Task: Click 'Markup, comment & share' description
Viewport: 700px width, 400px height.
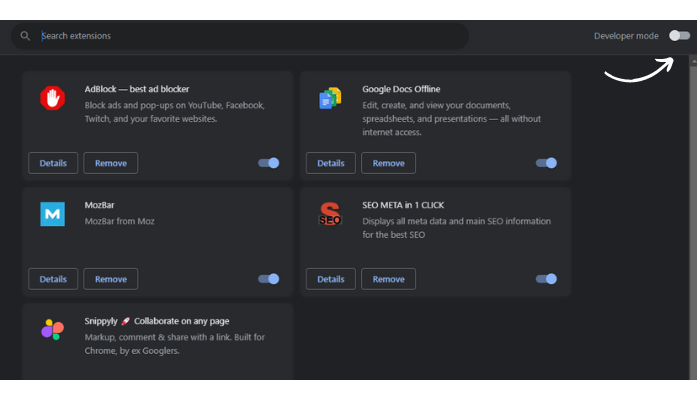Action: tap(175, 344)
